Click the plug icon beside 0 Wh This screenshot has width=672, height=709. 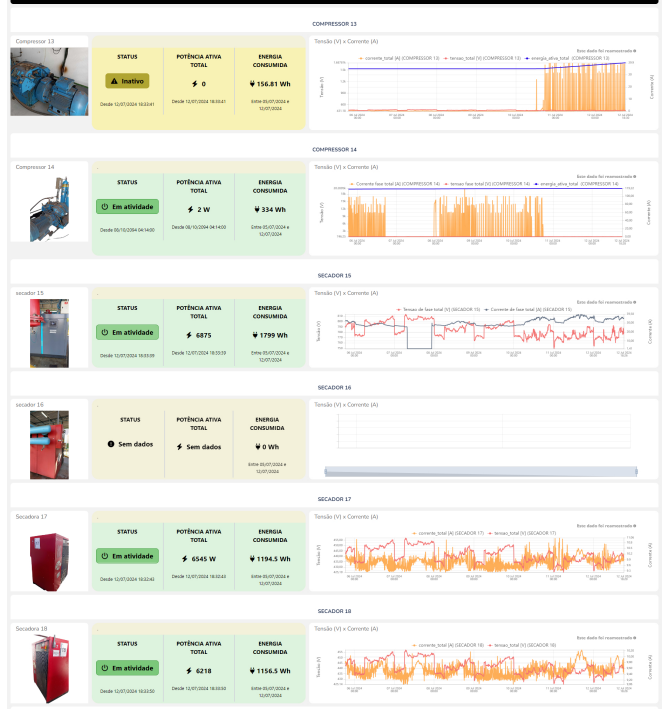click(x=258, y=447)
